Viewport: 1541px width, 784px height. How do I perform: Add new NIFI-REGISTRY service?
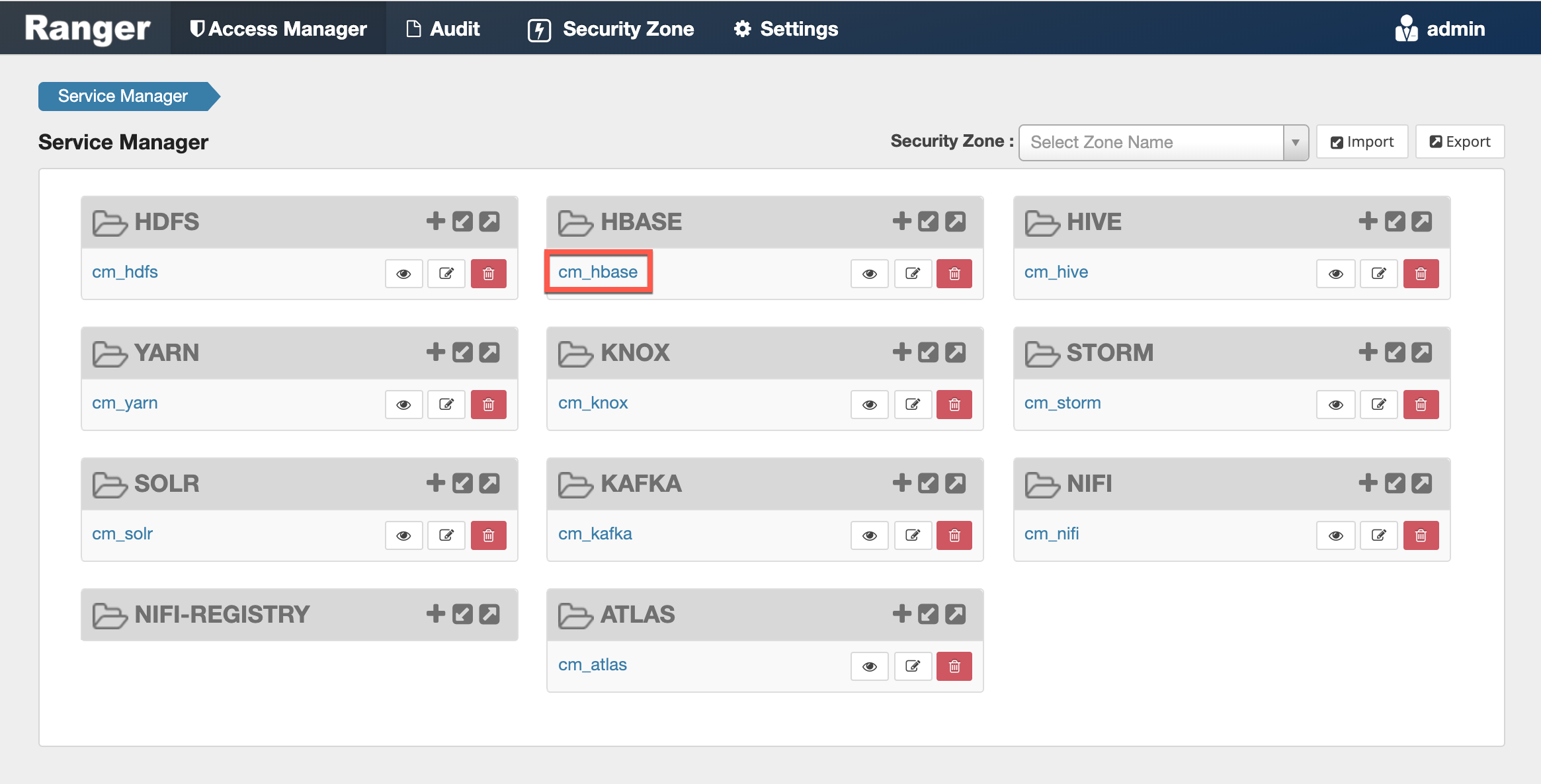point(435,613)
